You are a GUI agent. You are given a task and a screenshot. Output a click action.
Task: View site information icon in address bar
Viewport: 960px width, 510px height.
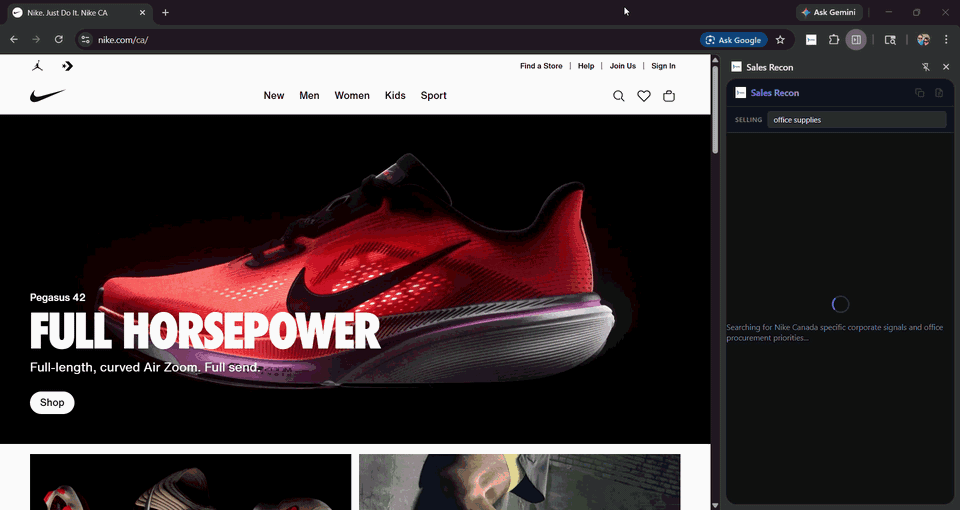(86, 40)
